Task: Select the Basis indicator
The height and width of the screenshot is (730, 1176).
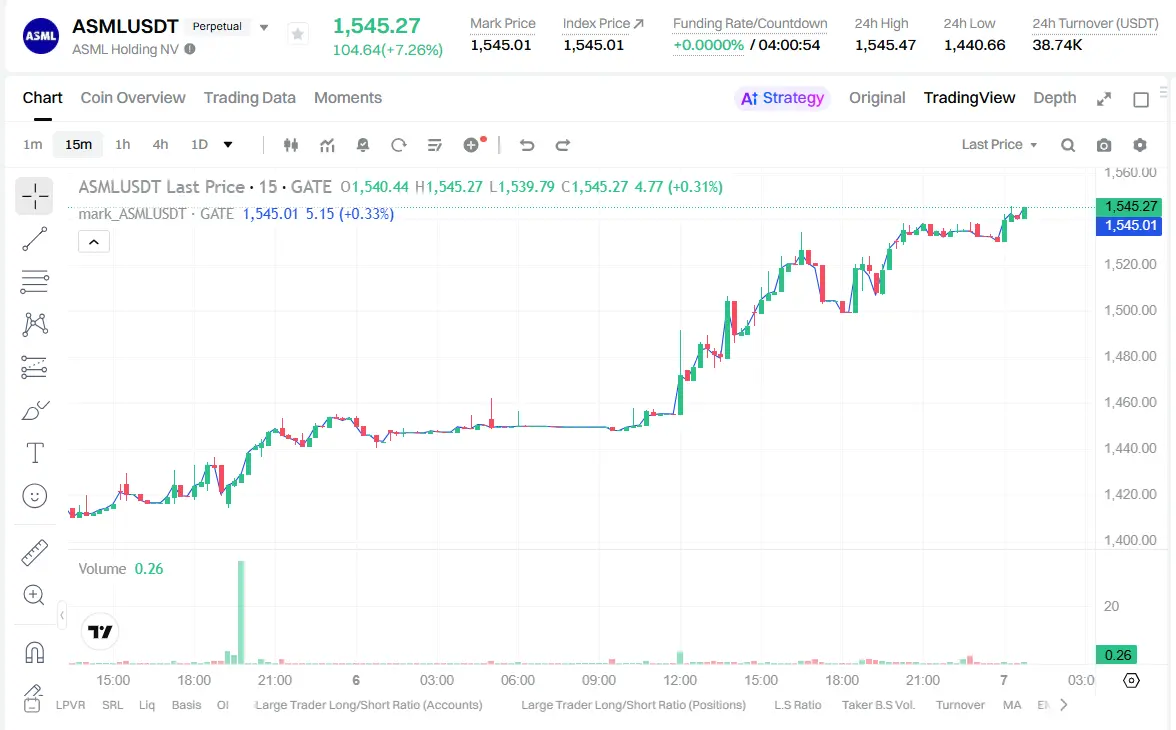Action: pos(186,705)
